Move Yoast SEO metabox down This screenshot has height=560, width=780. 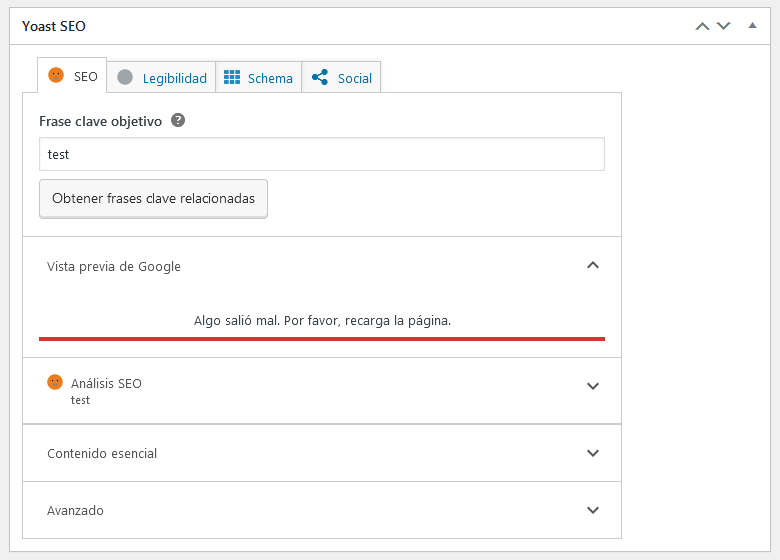[723, 26]
